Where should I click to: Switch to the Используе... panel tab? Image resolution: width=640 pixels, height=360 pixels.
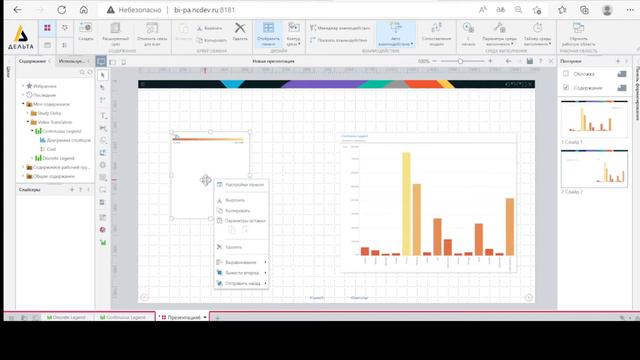pyautogui.click(x=72, y=61)
